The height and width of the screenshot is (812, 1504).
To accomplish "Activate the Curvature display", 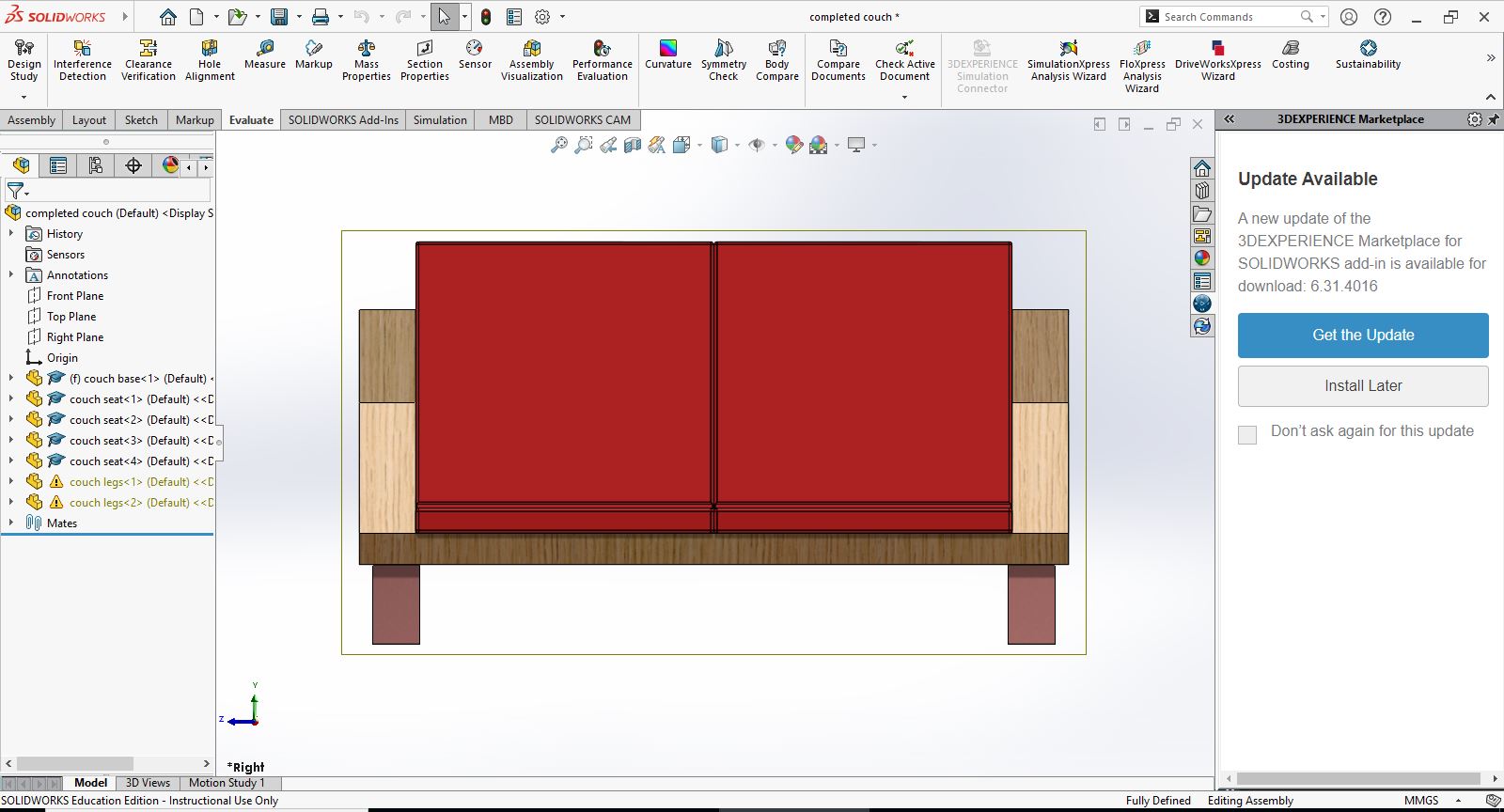I will point(668,55).
